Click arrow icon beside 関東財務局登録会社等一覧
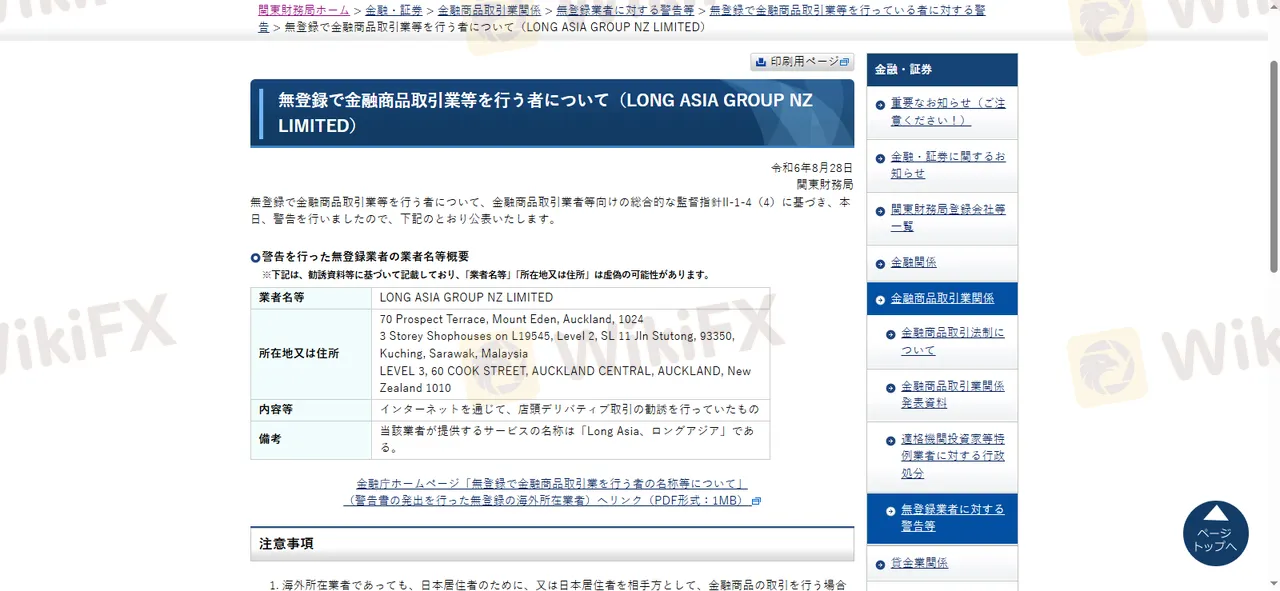Screen dimensions: 1280x591 point(880,210)
